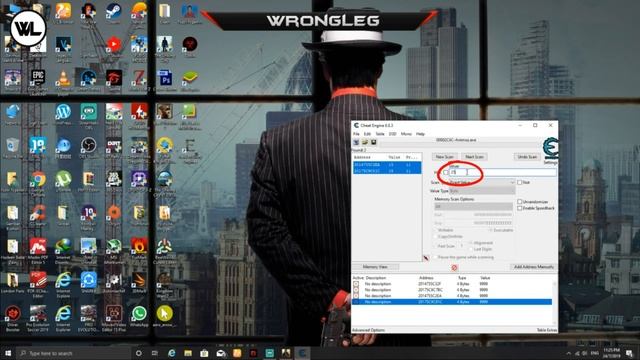Click the Memory View button
The width and height of the screenshot is (640, 360).
375,267
